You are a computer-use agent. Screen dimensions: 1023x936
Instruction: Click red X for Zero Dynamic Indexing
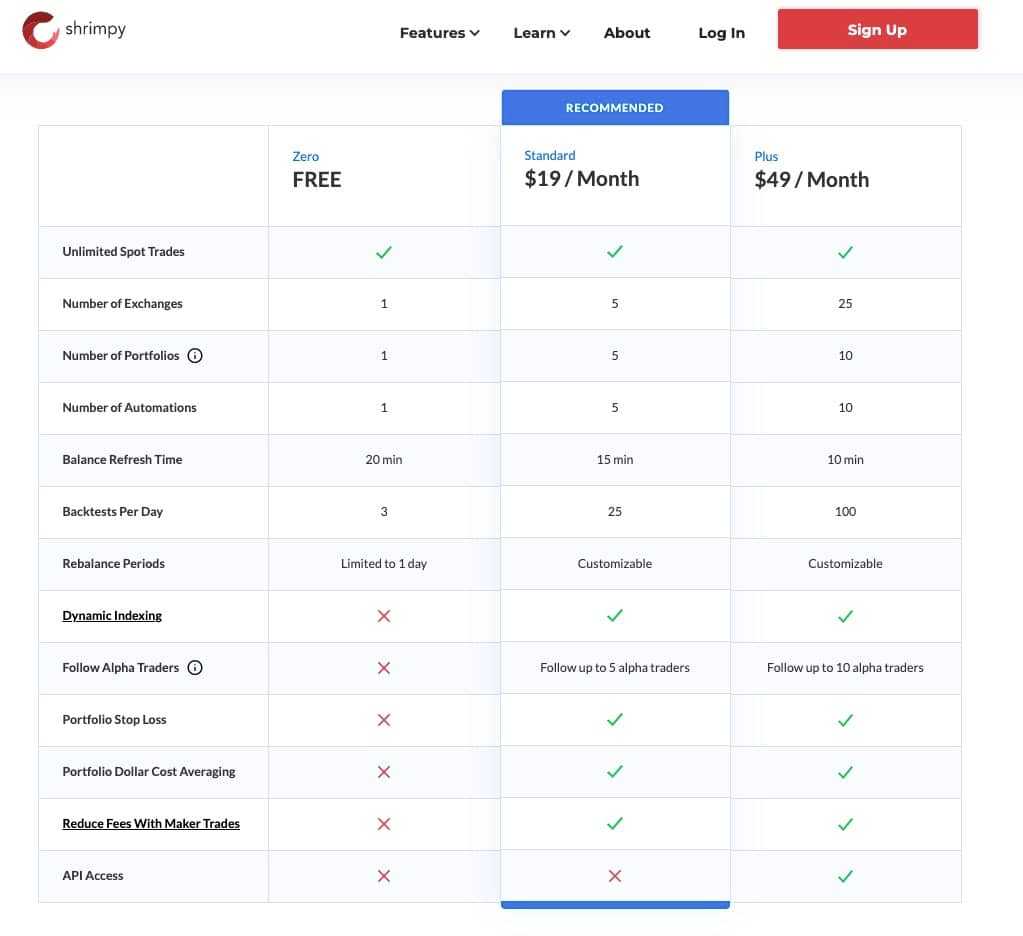[x=383, y=616]
